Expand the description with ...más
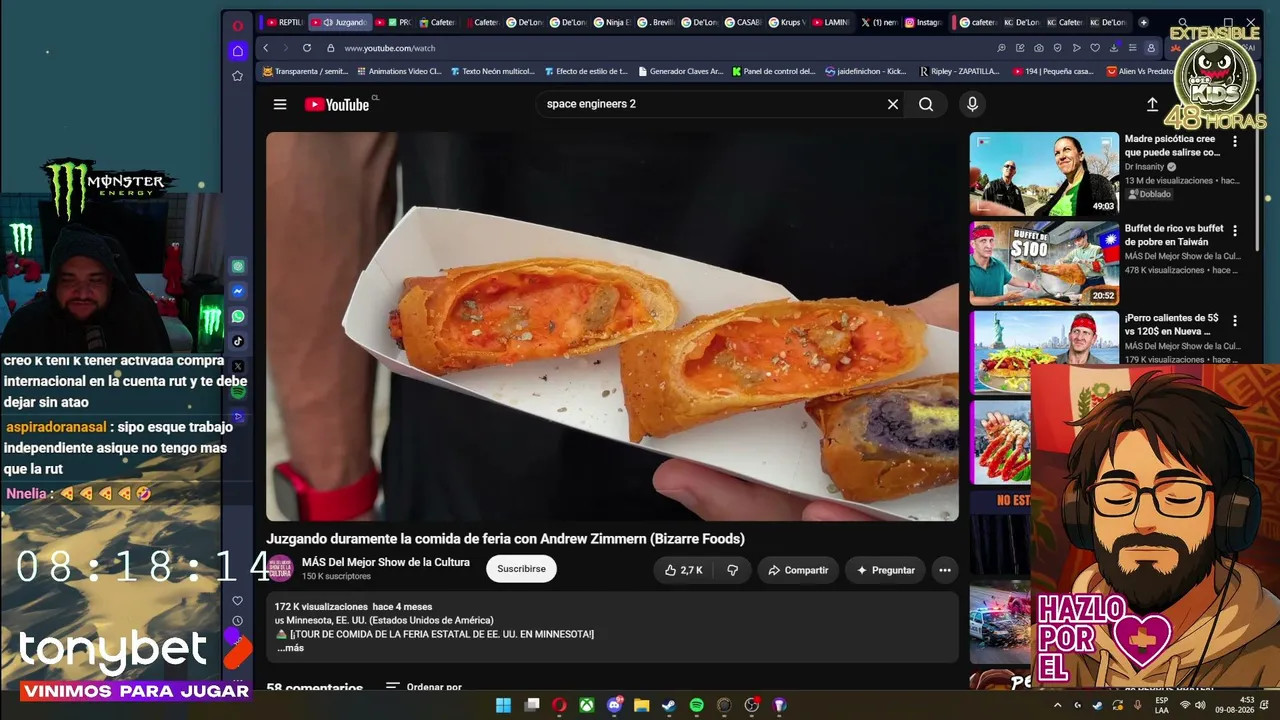 click(290, 648)
